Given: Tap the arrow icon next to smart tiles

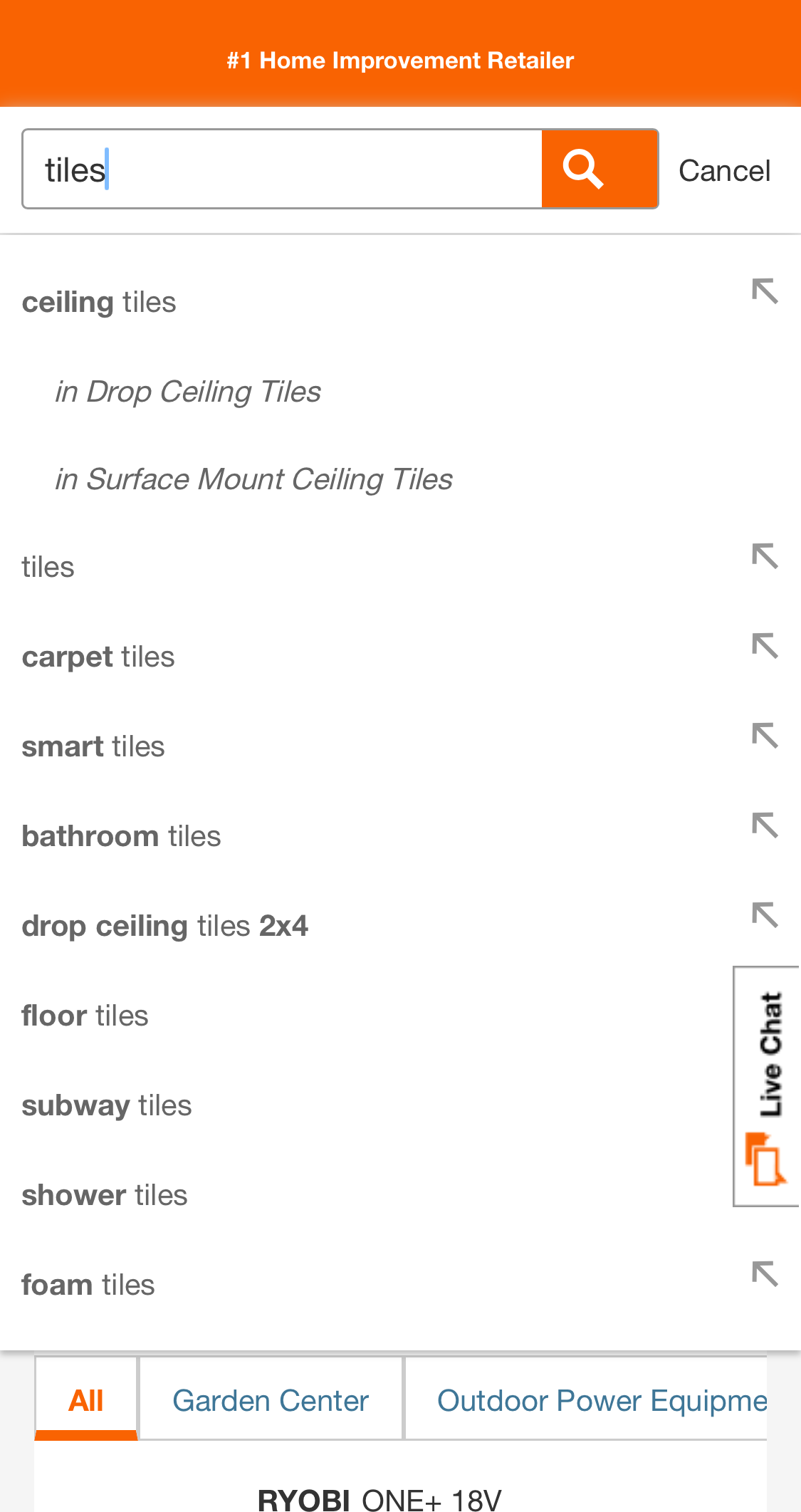Looking at the screenshot, I should pyautogui.click(x=766, y=734).
